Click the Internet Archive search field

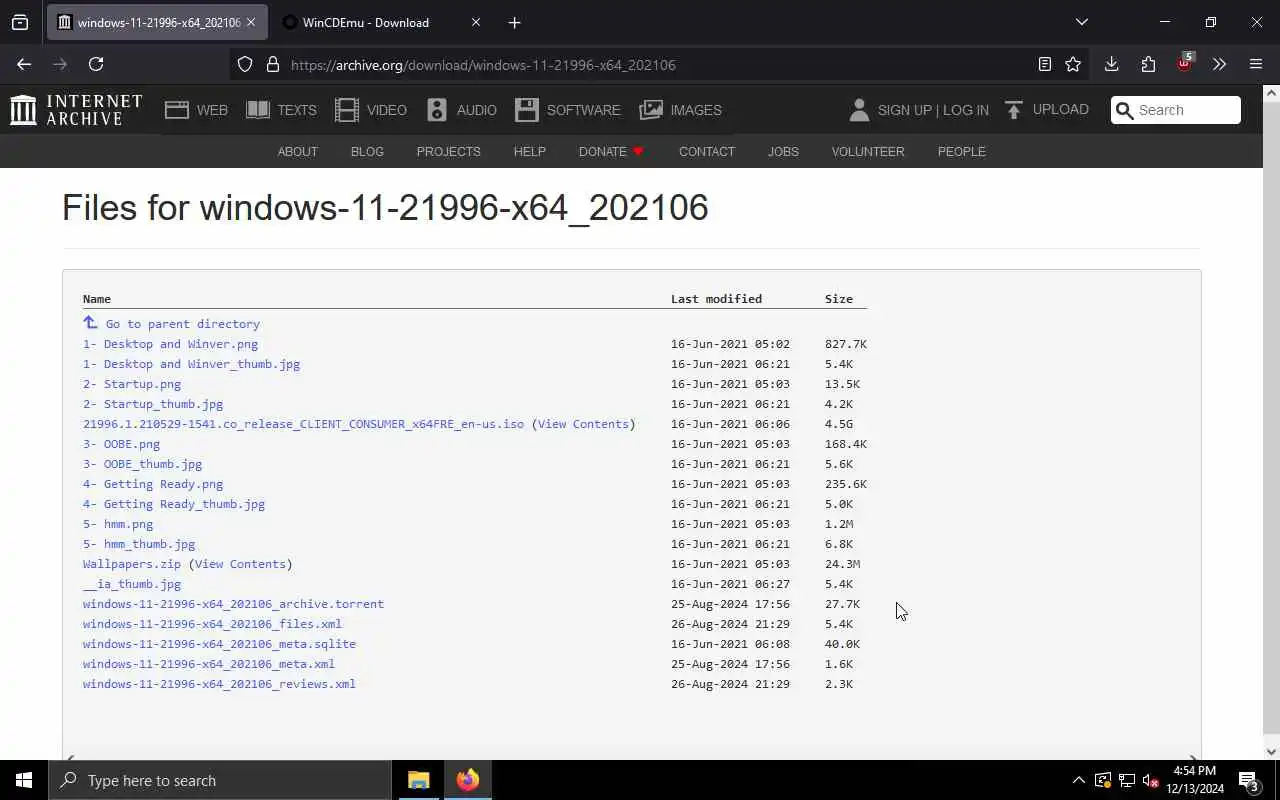pos(1176,110)
